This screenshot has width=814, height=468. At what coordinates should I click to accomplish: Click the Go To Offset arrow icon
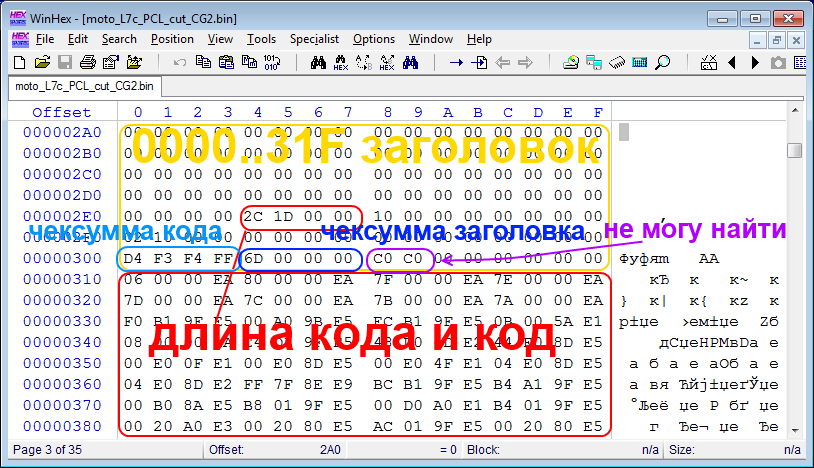[456, 63]
